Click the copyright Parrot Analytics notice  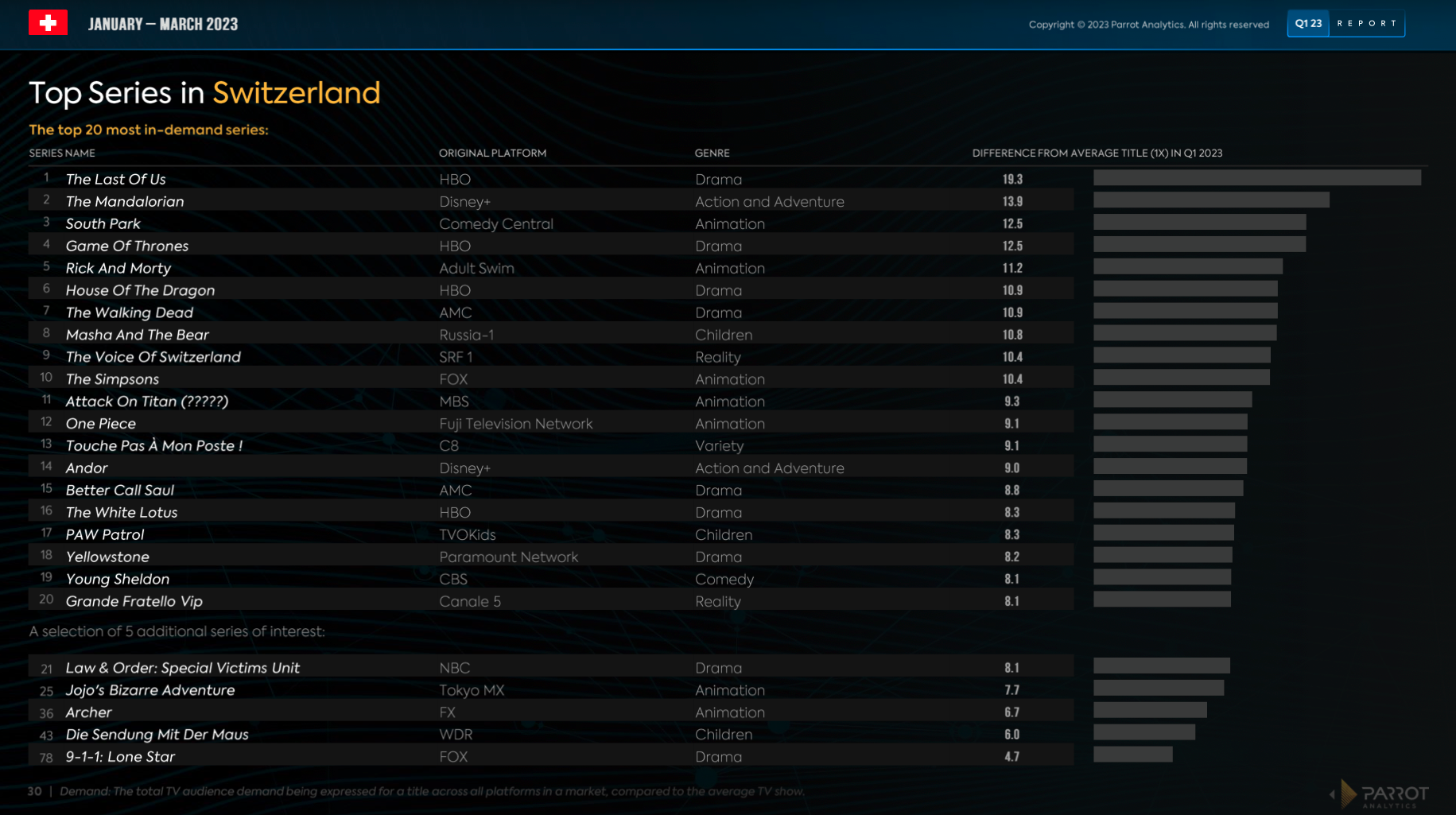[x=1148, y=25]
